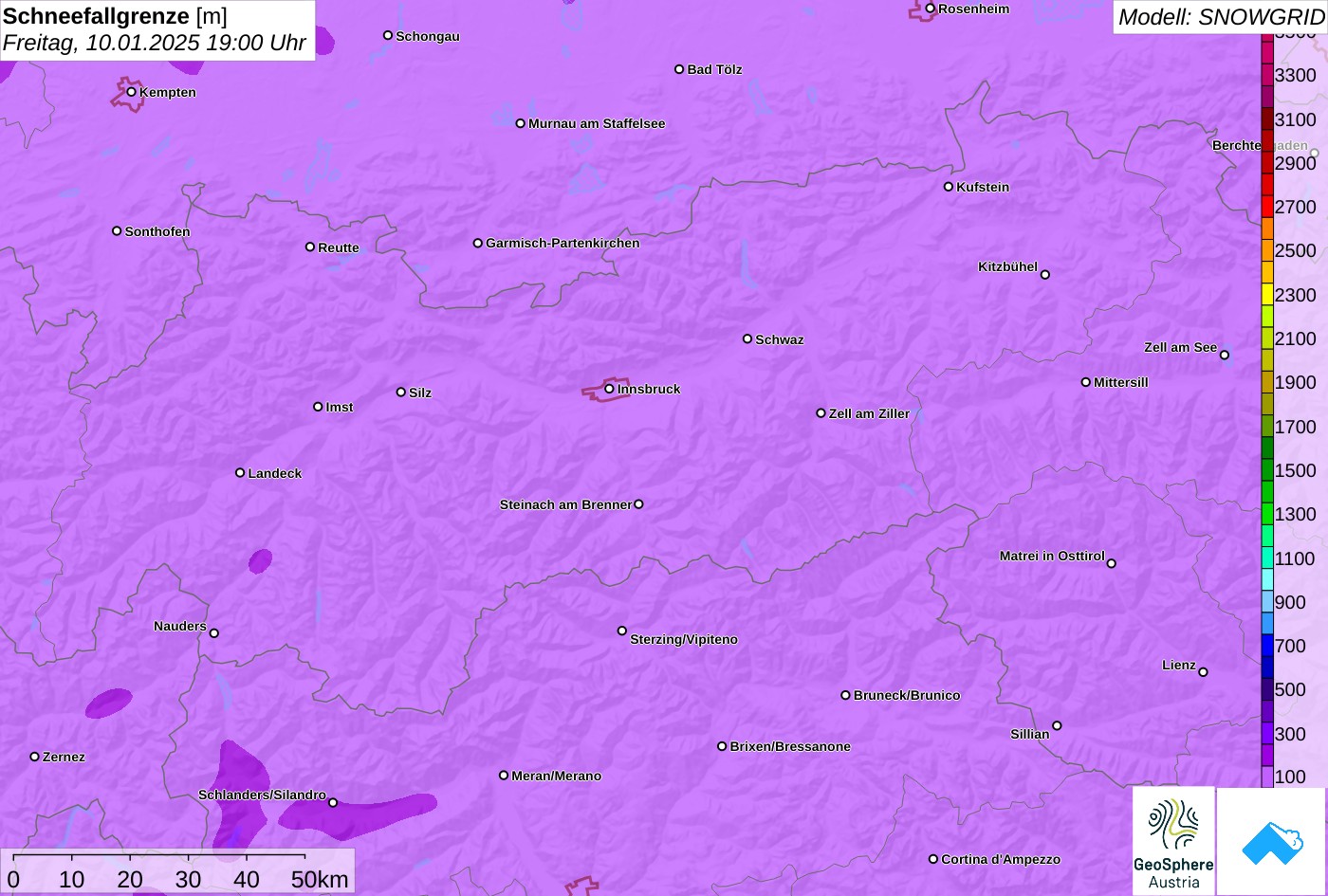
Task: Click the blue house and cloud logo
Action: click(1272, 842)
